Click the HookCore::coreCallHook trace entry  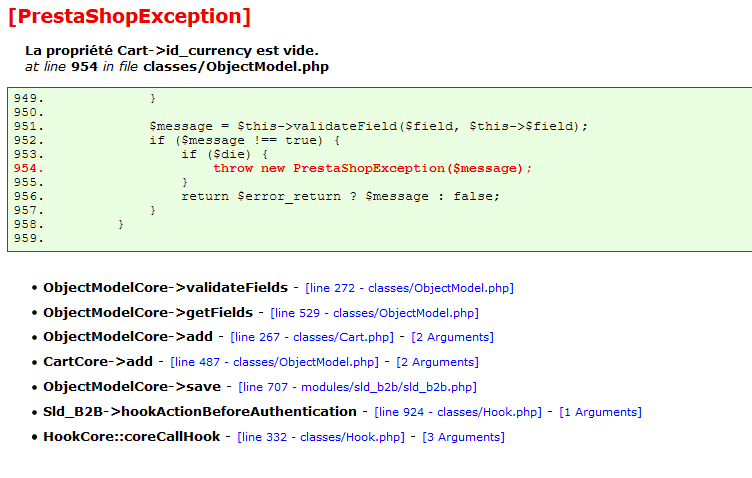[131, 436]
